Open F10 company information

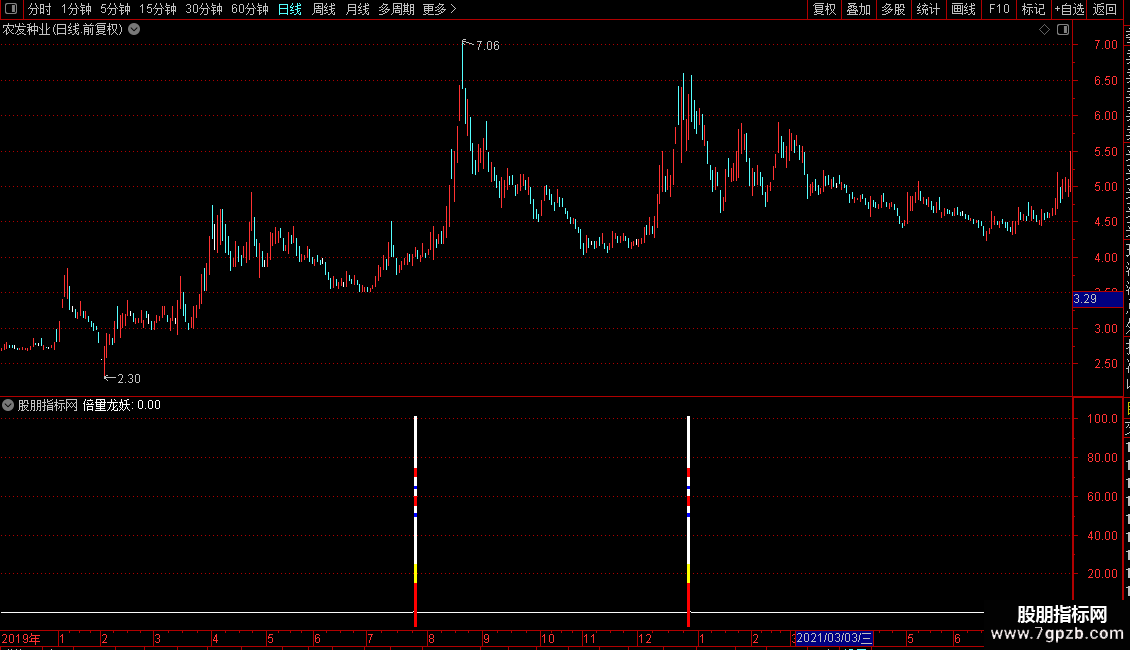pos(999,9)
